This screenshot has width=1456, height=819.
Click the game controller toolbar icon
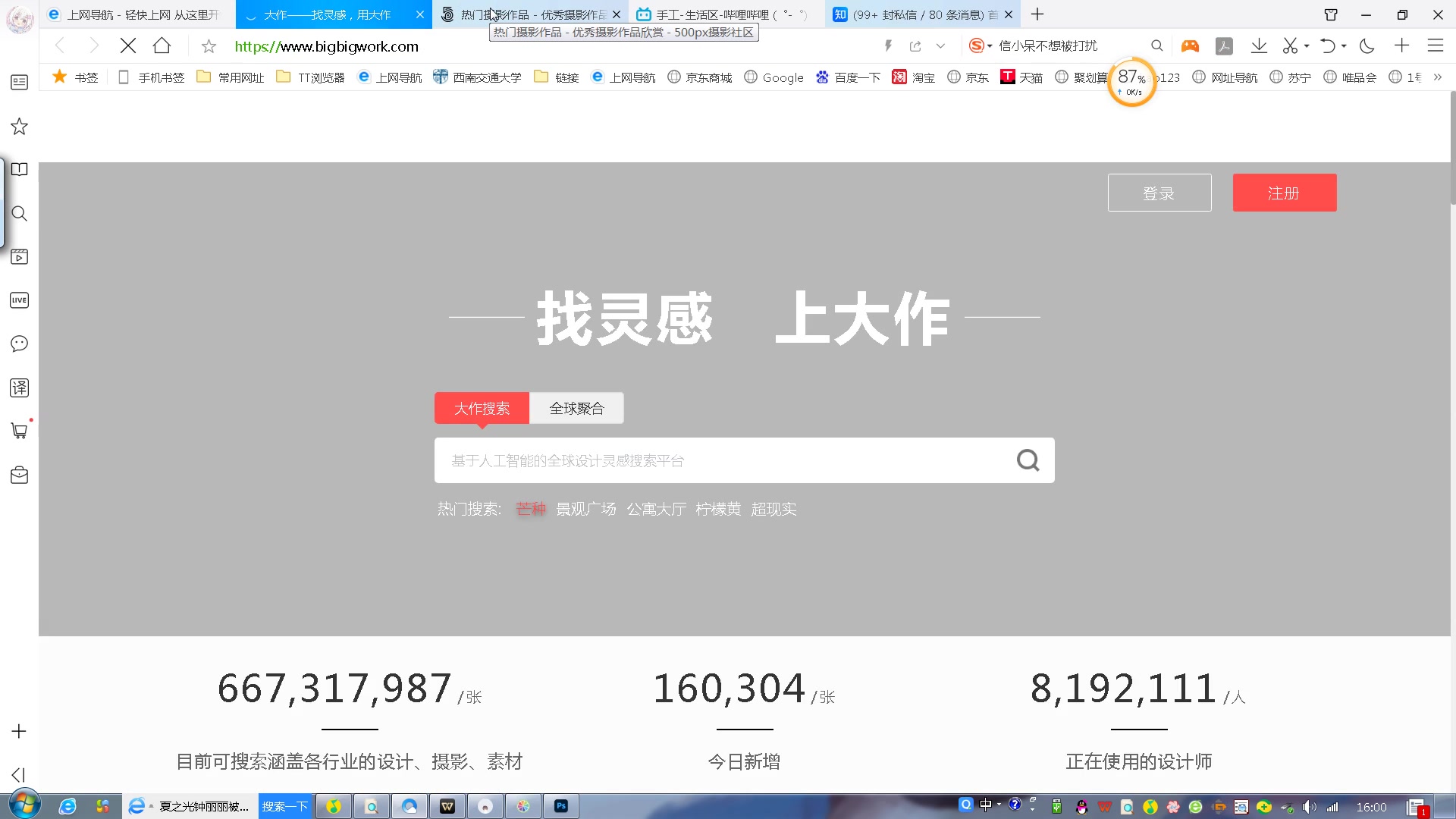click(x=1190, y=45)
